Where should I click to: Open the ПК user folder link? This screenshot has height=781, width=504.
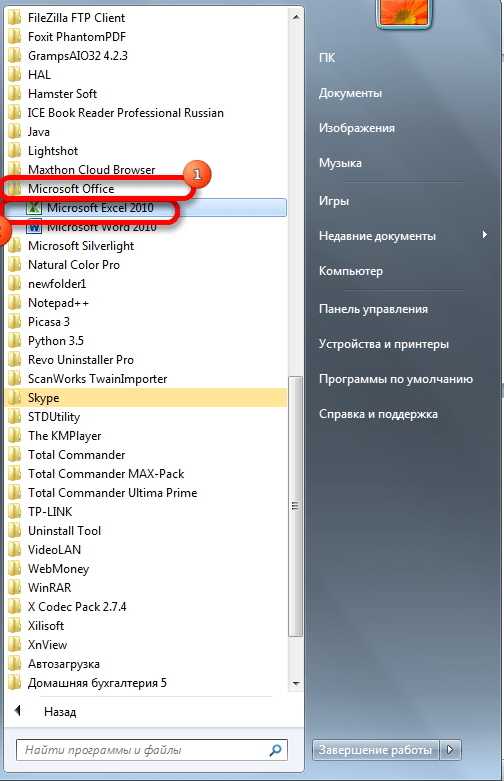[x=327, y=58]
